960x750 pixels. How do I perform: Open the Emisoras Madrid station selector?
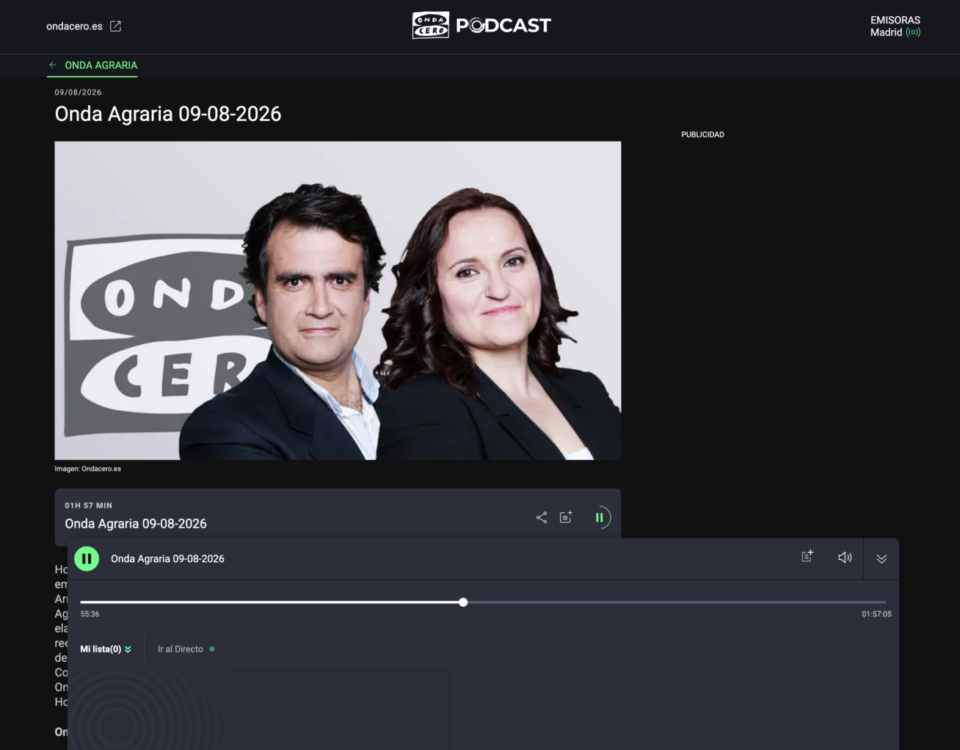click(895, 26)
